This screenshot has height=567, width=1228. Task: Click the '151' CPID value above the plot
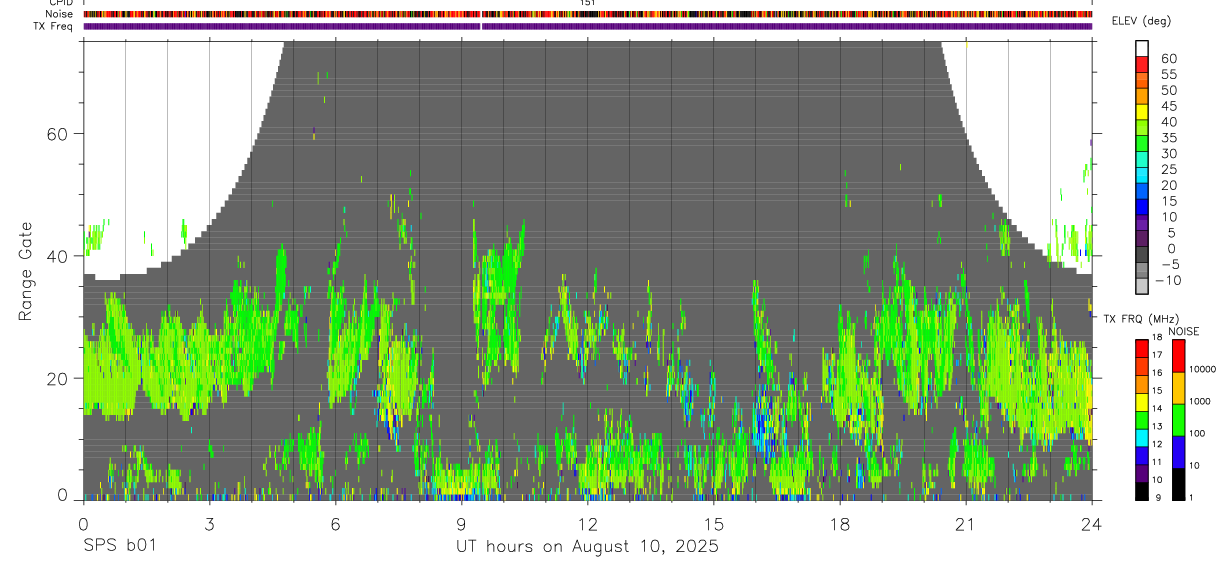587,3
